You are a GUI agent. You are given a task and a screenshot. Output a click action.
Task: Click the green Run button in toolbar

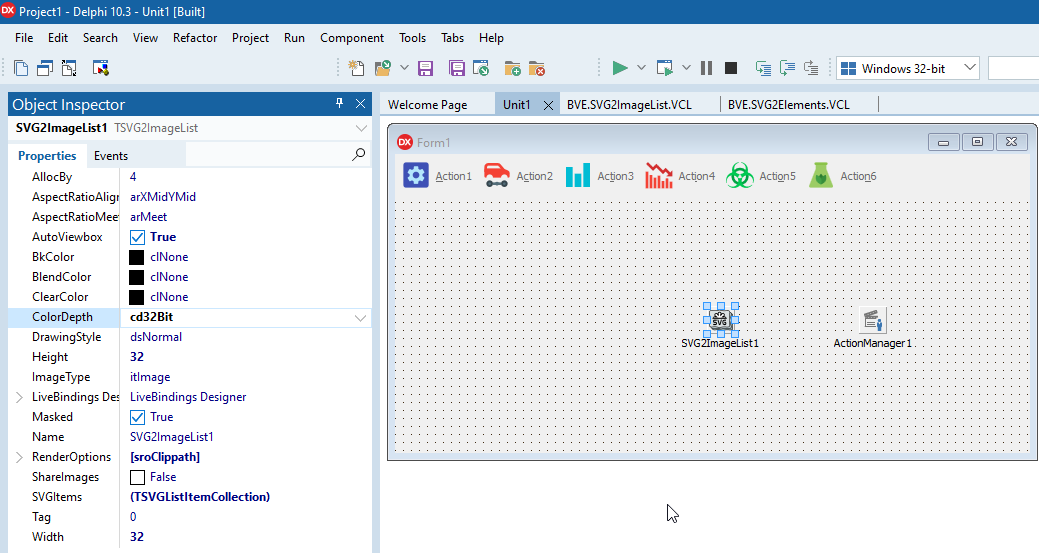[620, 68]
